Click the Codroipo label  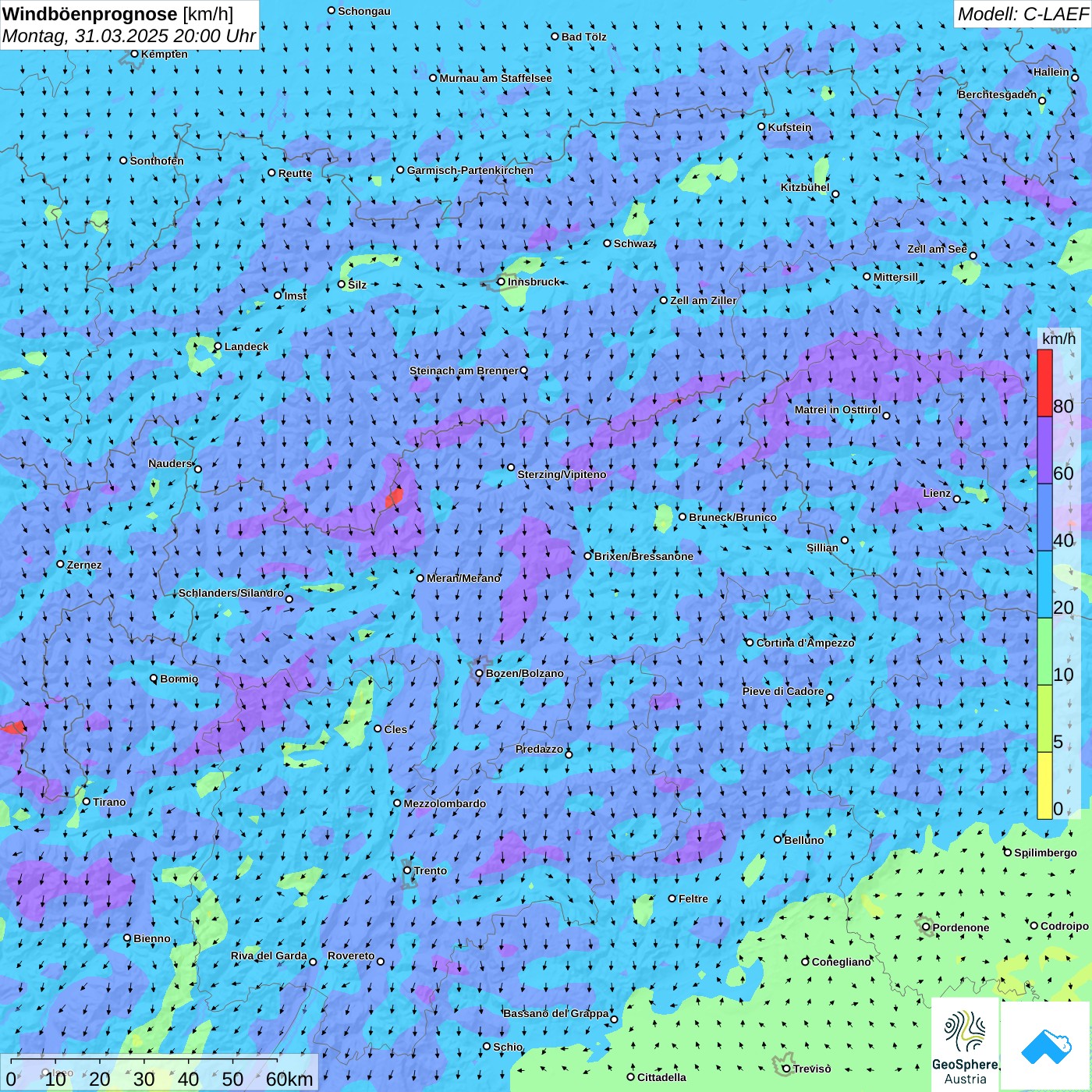1065,926
